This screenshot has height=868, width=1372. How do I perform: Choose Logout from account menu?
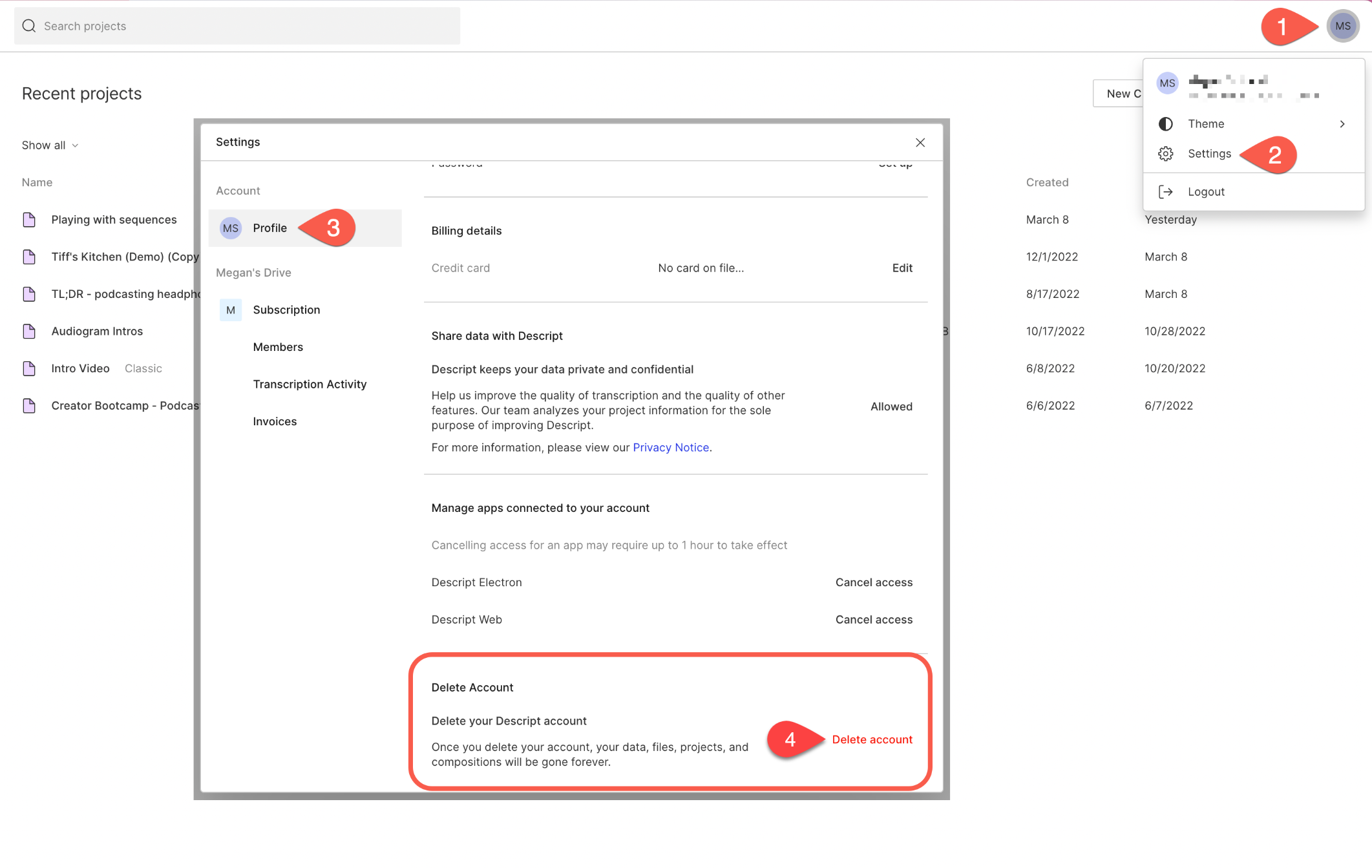coord(1206,191)
